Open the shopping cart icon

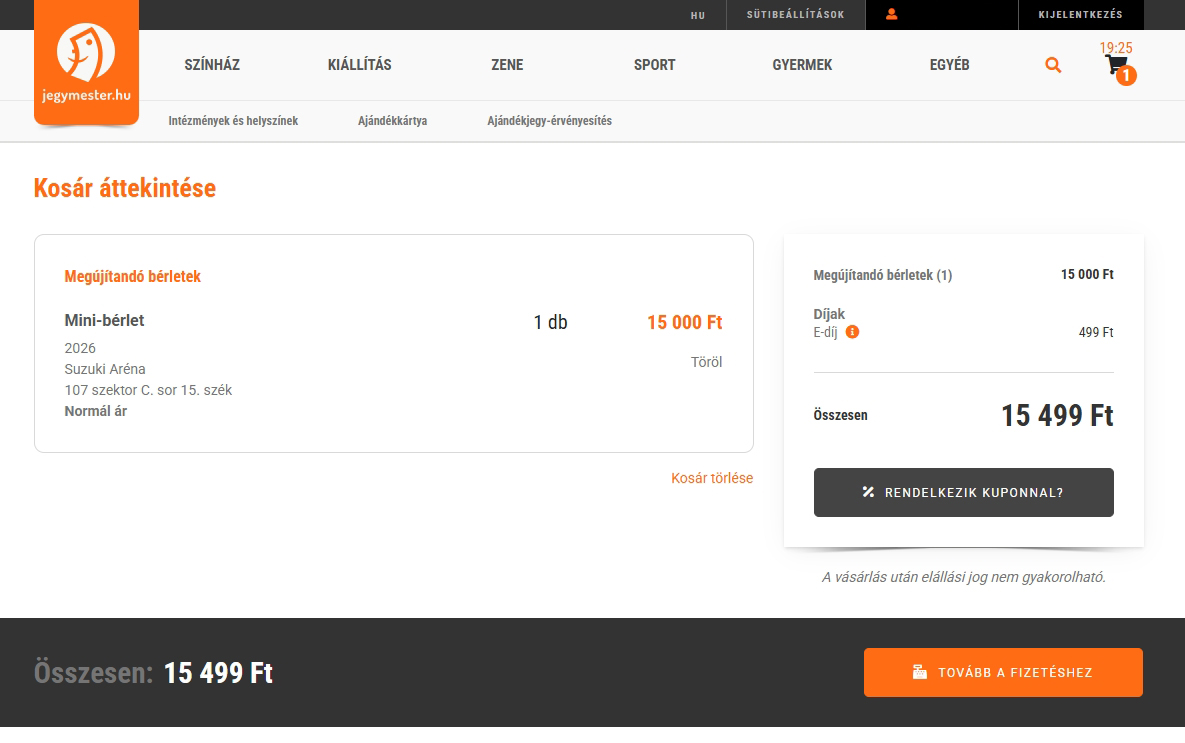[x=1115, y=66]
